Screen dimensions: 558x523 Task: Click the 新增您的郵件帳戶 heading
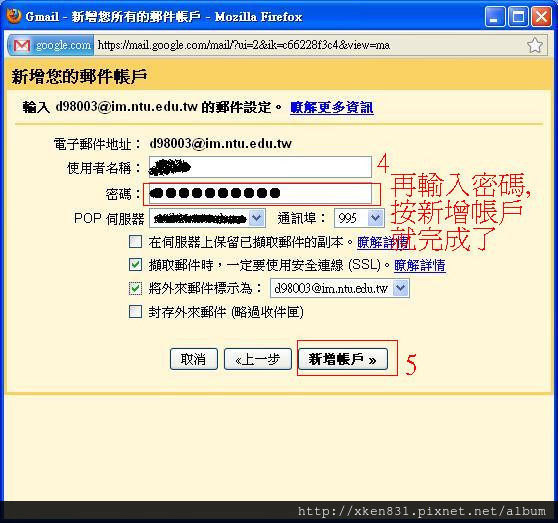[80, 76]
